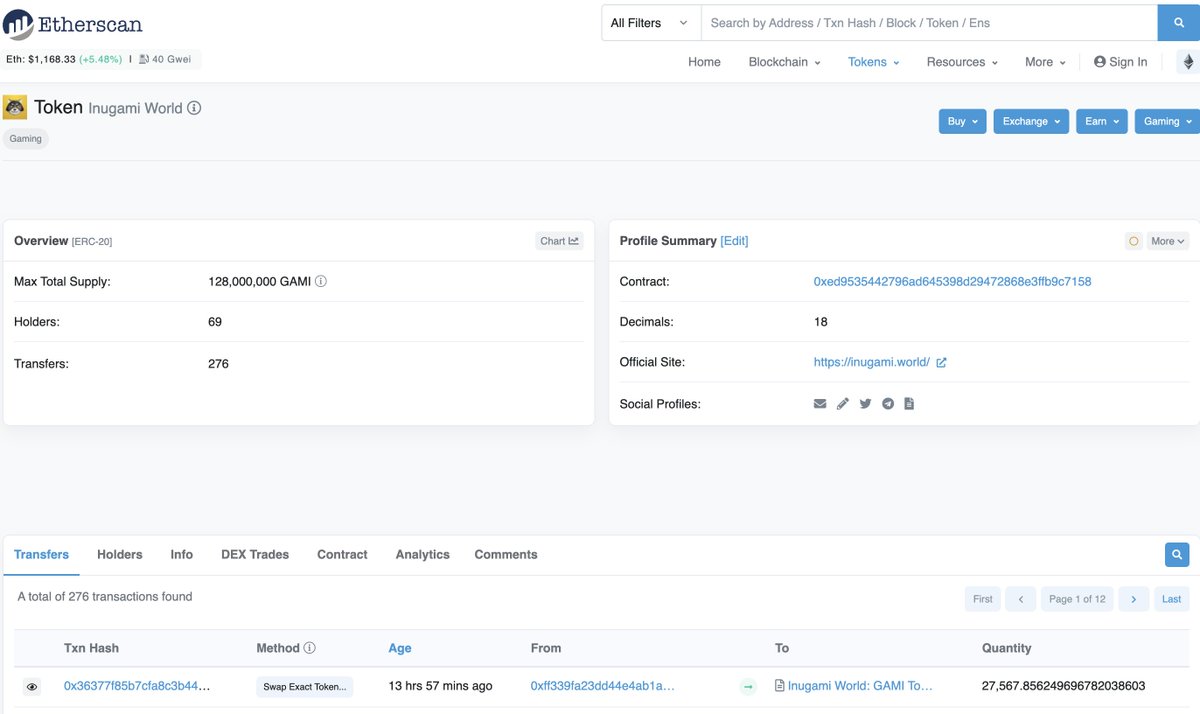The width and height of the screenshot is (1200, 714).
Task: Click the Twitter social profile icon
Action: click(x=865, y=404)
